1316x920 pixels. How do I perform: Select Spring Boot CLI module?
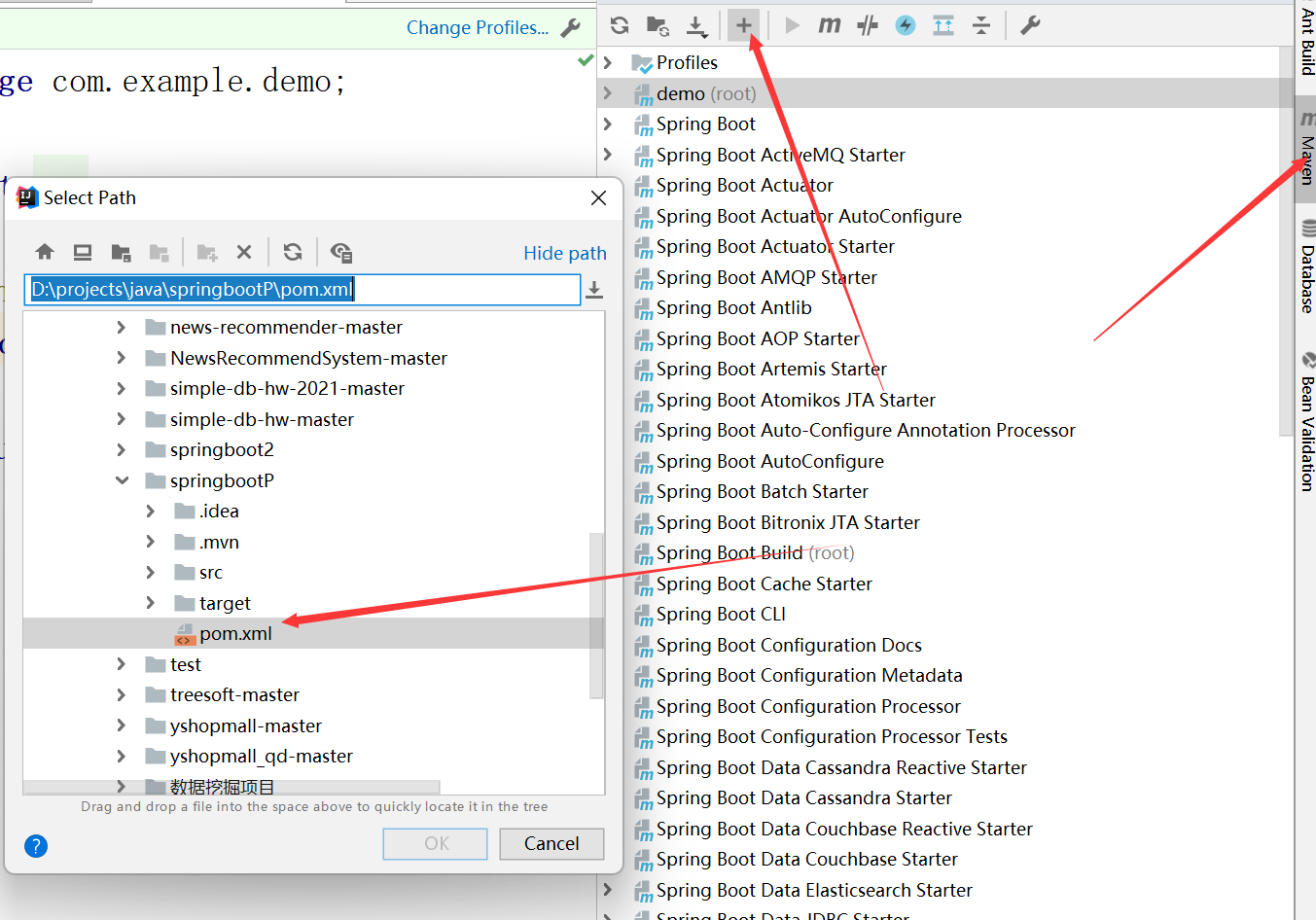pyautogui.click(x=721, y=614)
